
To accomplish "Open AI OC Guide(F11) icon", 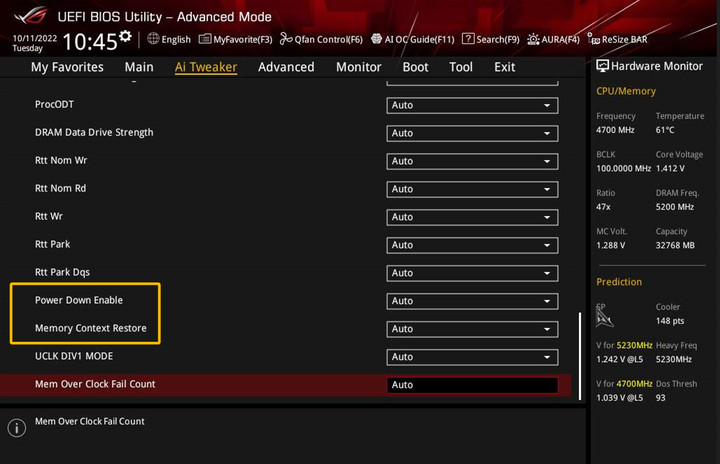I will pyautogui.click(x=377, y=39).
